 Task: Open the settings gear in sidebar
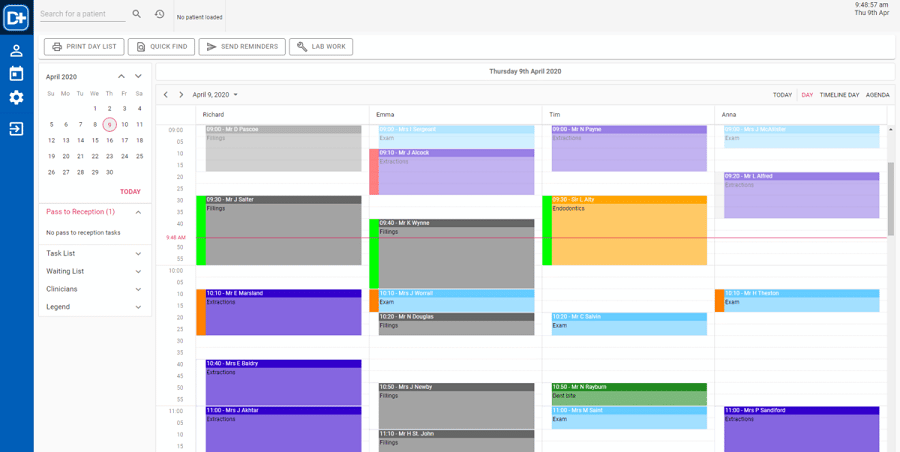16,98
